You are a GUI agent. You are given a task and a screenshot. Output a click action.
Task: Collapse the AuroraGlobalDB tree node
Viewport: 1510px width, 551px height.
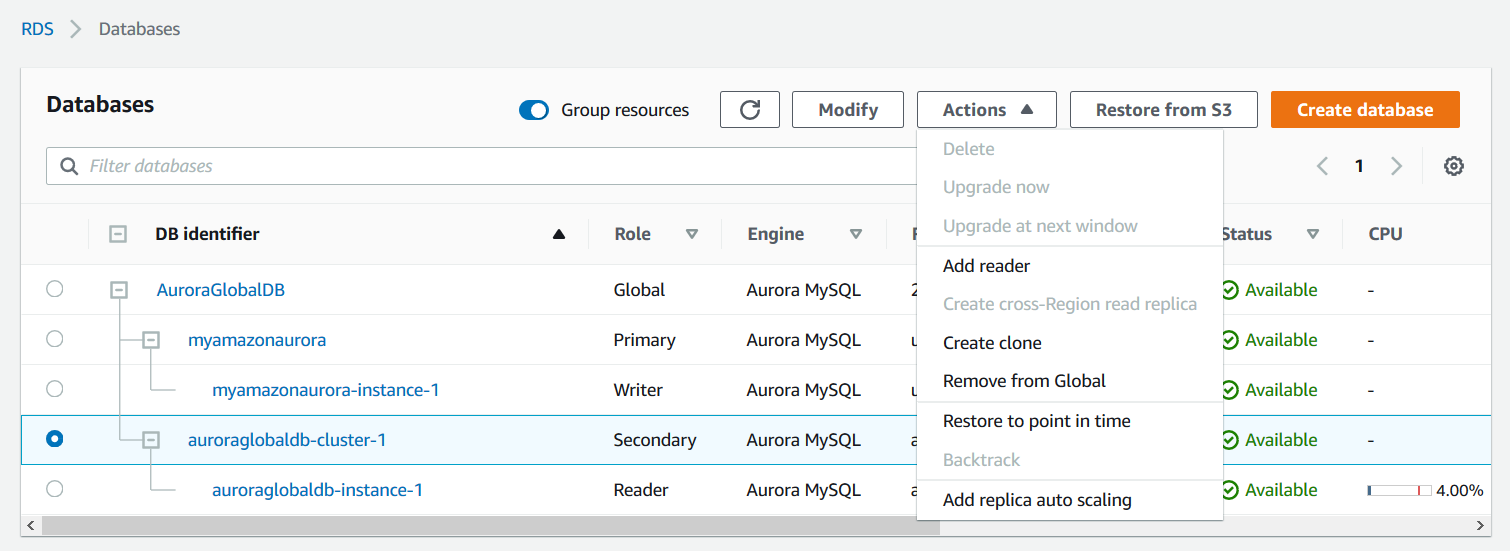point(119,290)
